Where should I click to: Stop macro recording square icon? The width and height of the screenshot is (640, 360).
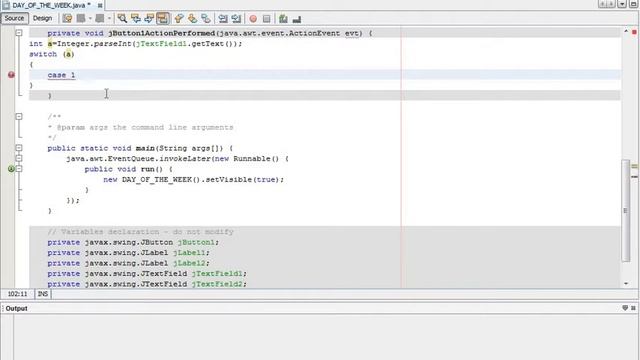(267, 19)
